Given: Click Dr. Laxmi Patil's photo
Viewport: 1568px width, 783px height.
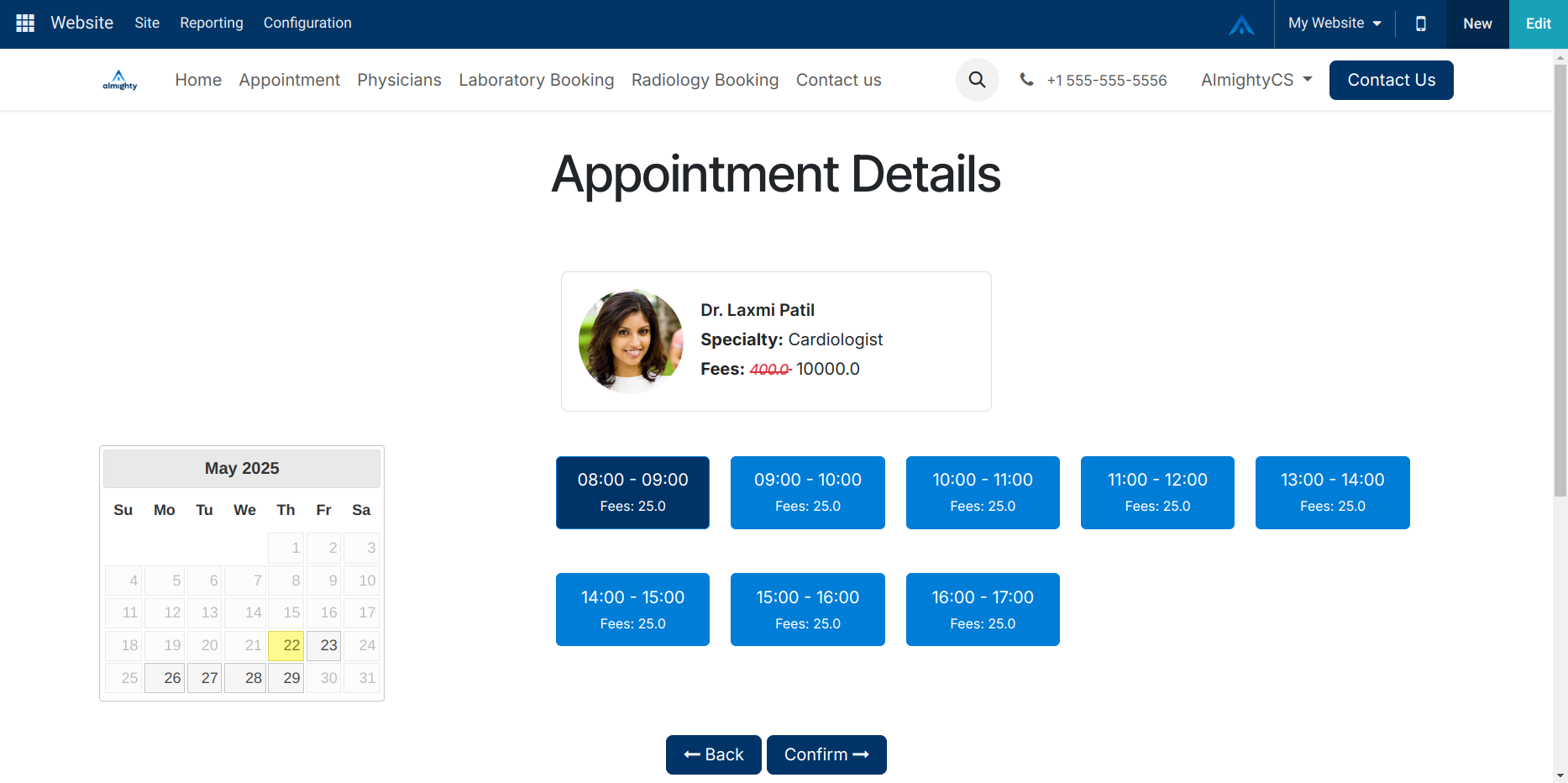Looking at the screenshot, I should click(631, 341).
